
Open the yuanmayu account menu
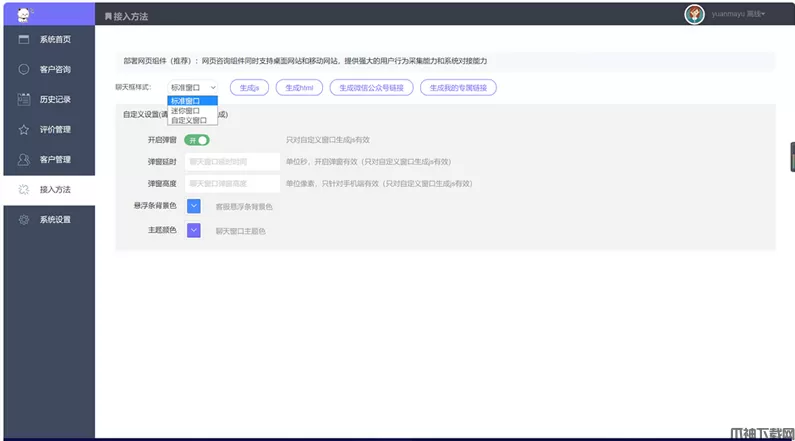click(738, 14)
